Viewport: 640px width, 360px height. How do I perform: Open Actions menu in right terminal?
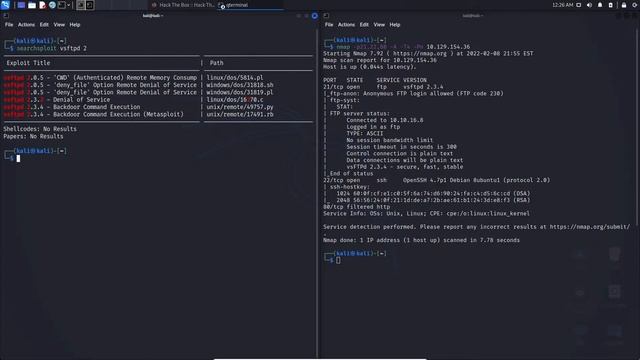(x=346, y=25)
